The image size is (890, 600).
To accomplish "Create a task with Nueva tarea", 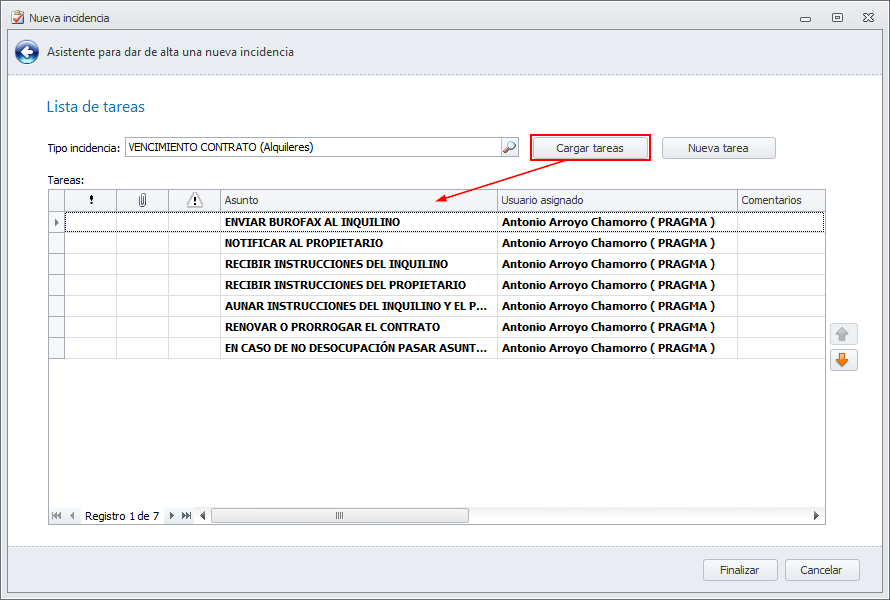I will [719, 148].
